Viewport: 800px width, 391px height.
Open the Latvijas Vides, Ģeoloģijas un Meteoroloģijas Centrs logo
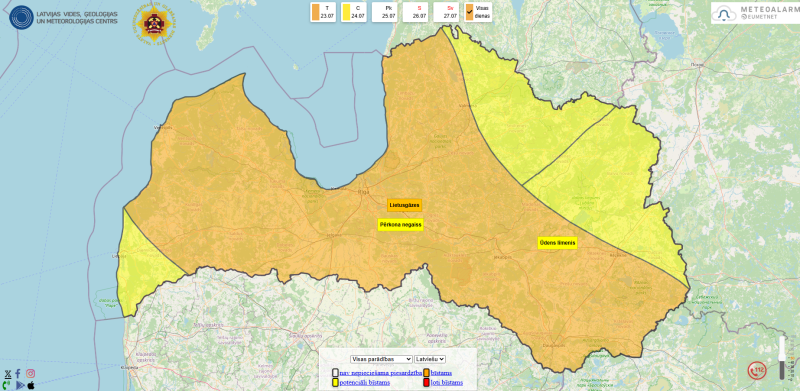[x=64, y=17]
